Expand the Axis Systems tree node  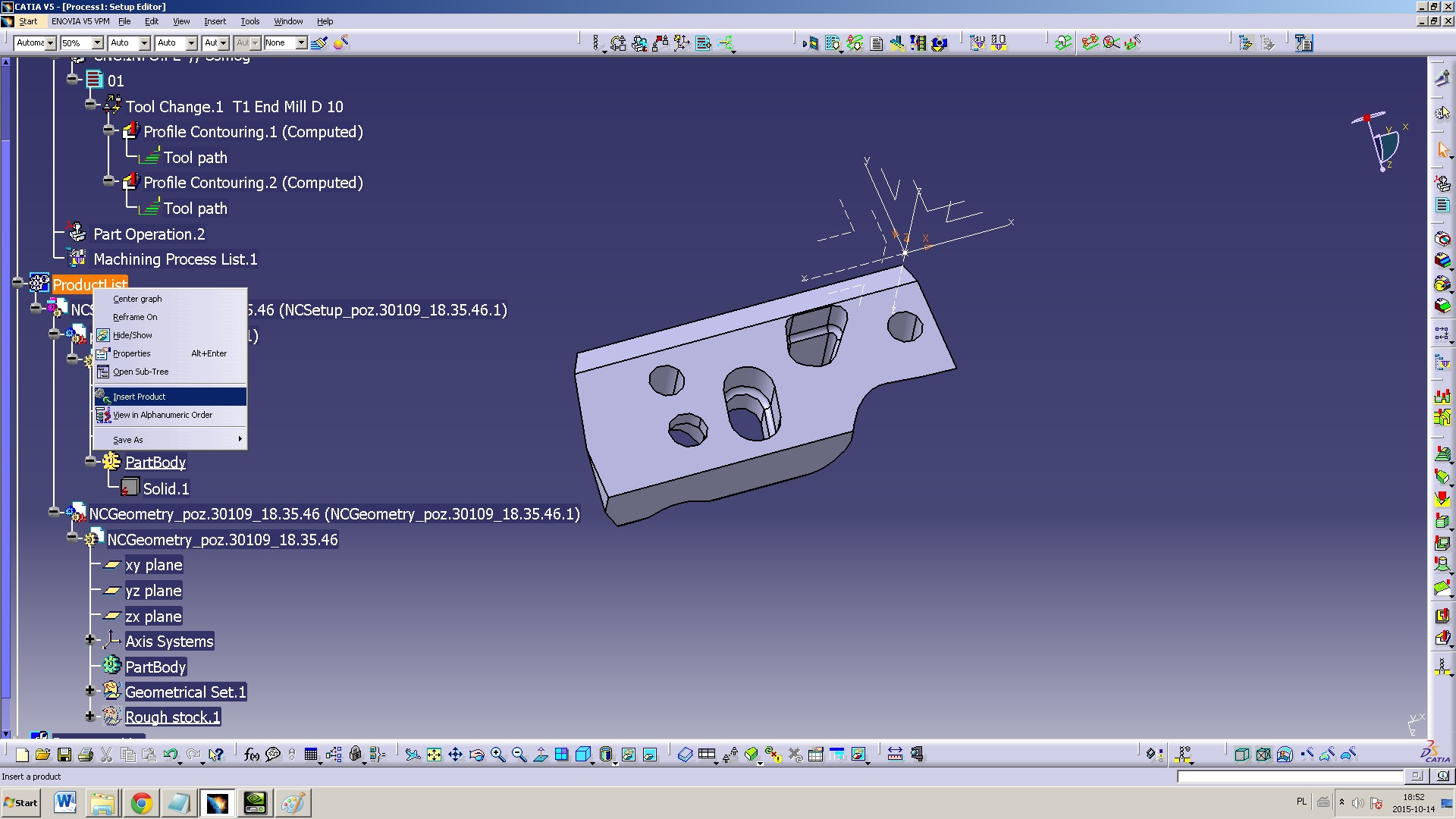point(89,640)
